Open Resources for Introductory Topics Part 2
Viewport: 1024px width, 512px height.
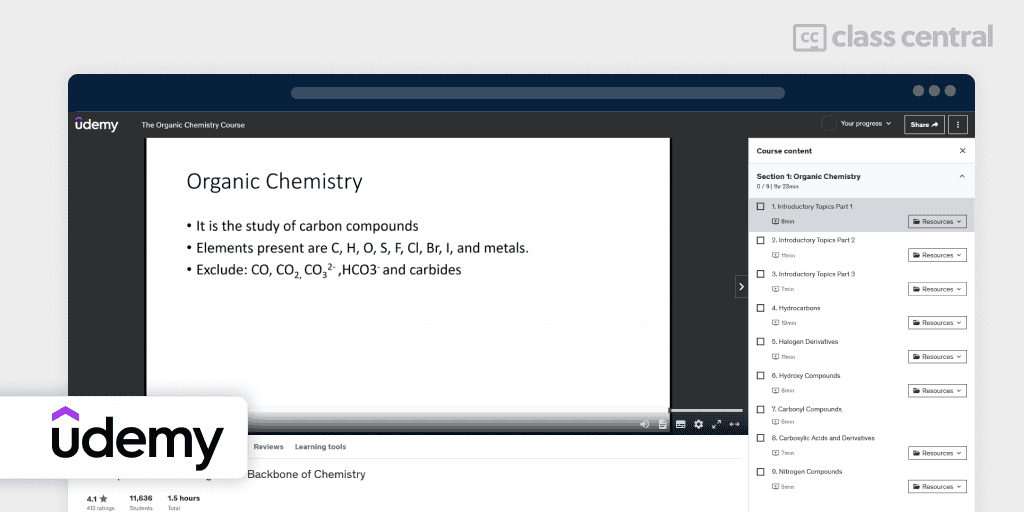[937, 255]
